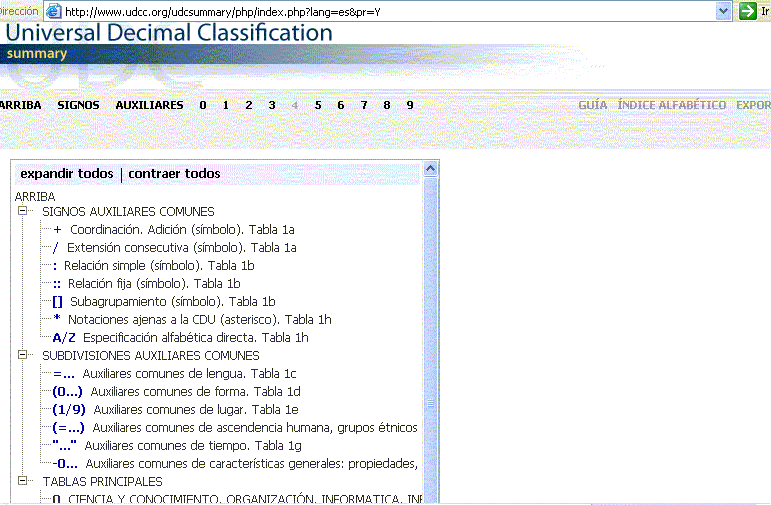Select the plus sign Coordinación symbol
Image resolution: width=771 pixels, height=505 pixels.
click(x=57, y=230)
